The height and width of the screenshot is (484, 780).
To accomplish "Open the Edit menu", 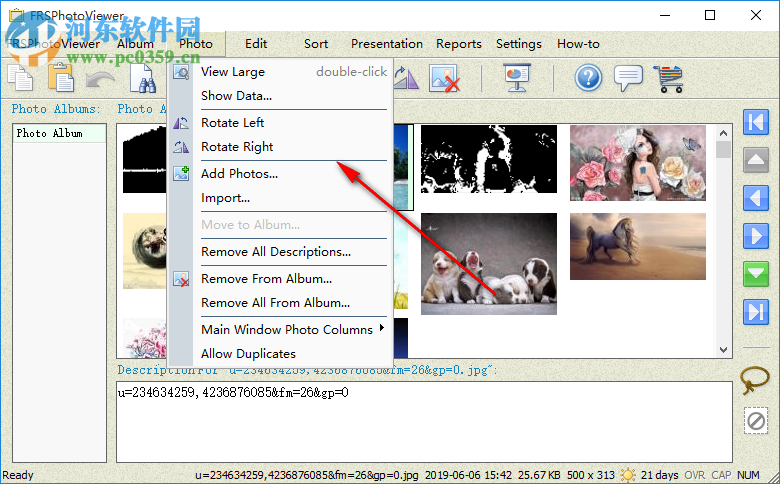I will pos(256,44).
